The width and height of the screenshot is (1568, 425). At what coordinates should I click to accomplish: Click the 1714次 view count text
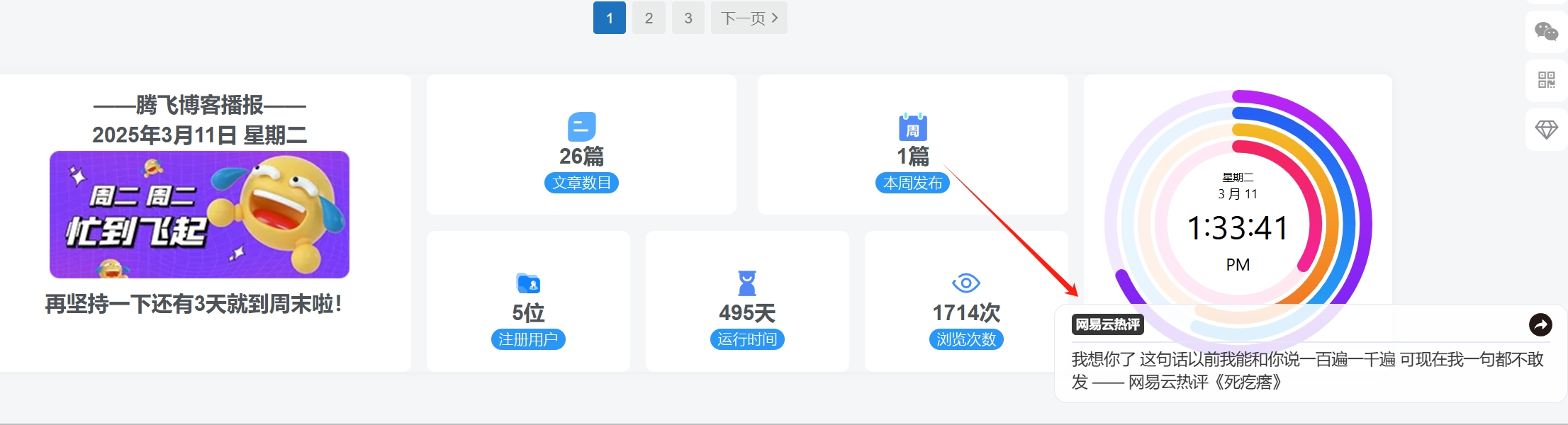point(965,312)
